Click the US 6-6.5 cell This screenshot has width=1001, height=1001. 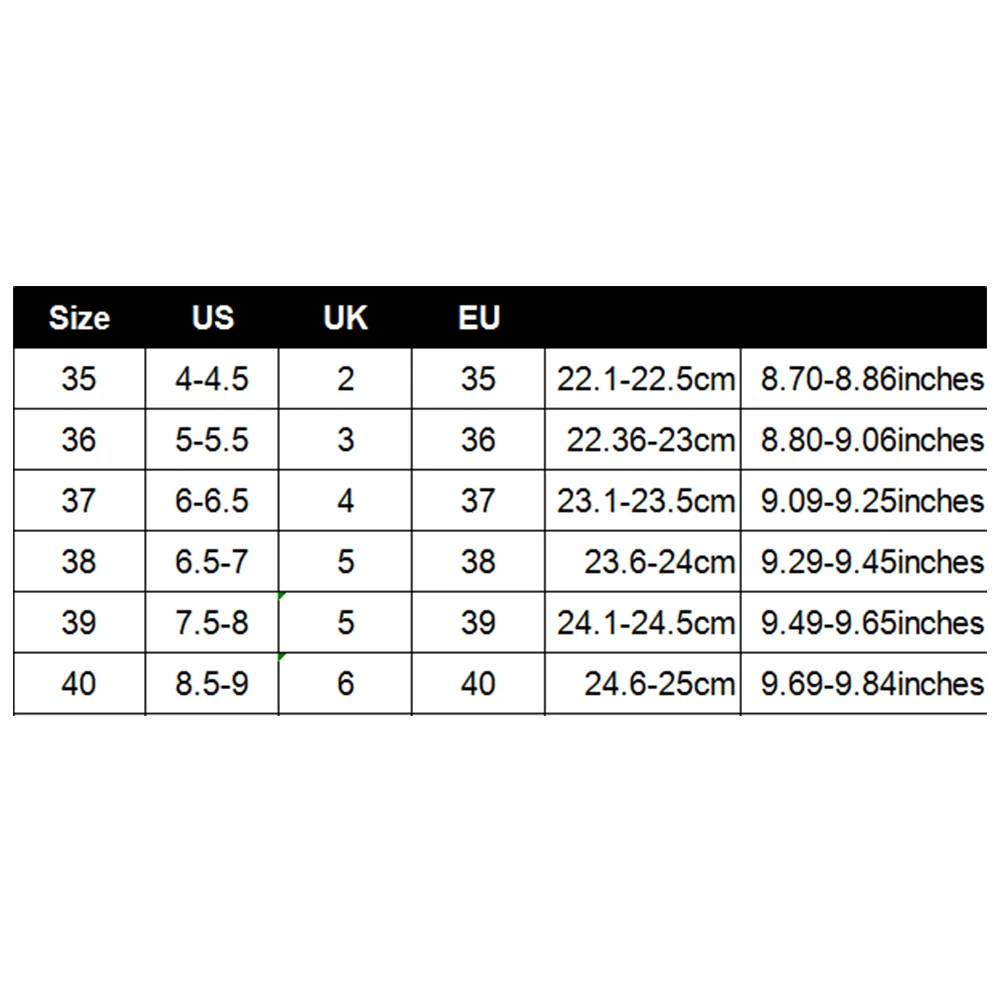212,501
